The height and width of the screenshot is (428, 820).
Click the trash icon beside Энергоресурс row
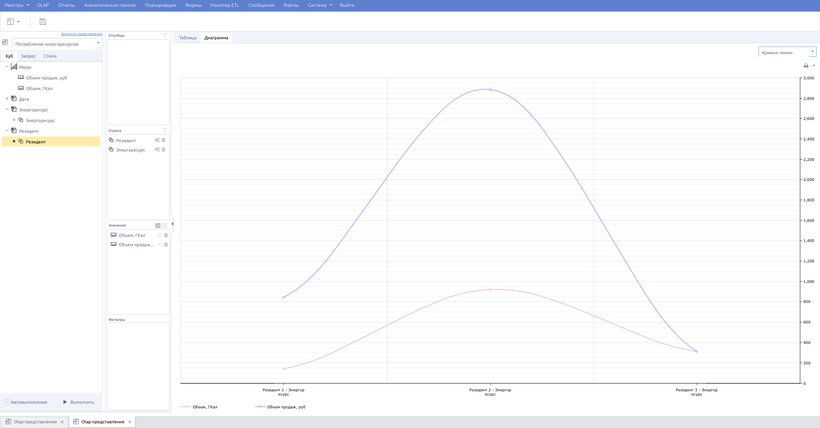[x=164, y=150]
